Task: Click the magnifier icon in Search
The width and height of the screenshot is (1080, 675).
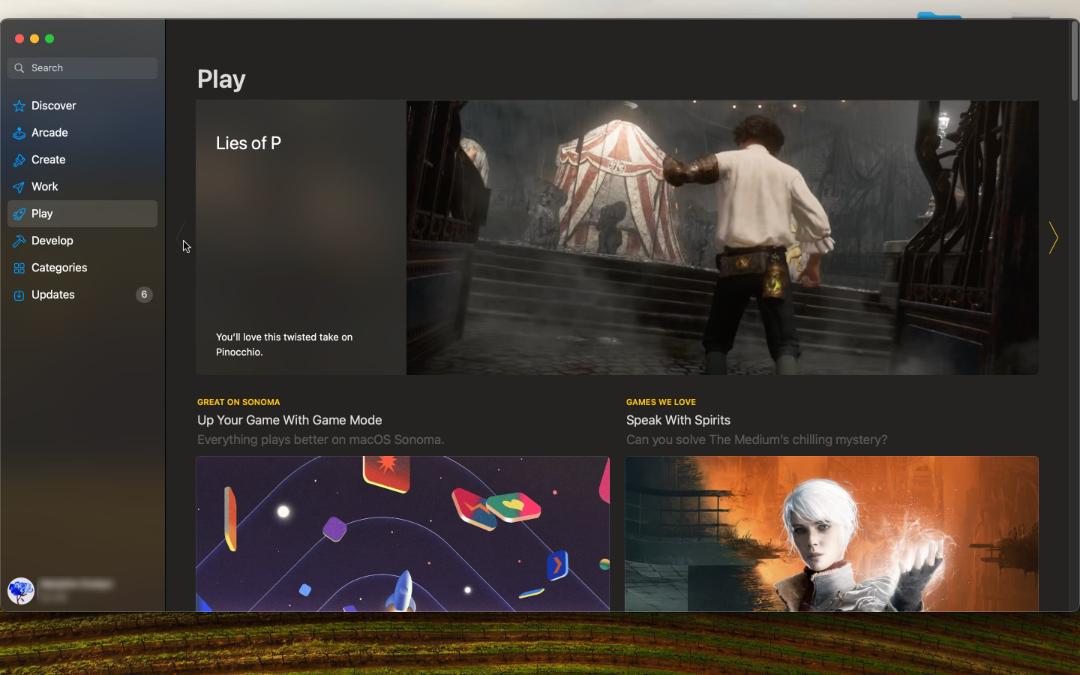Action: pyautogui.click(x=19, y=68)
